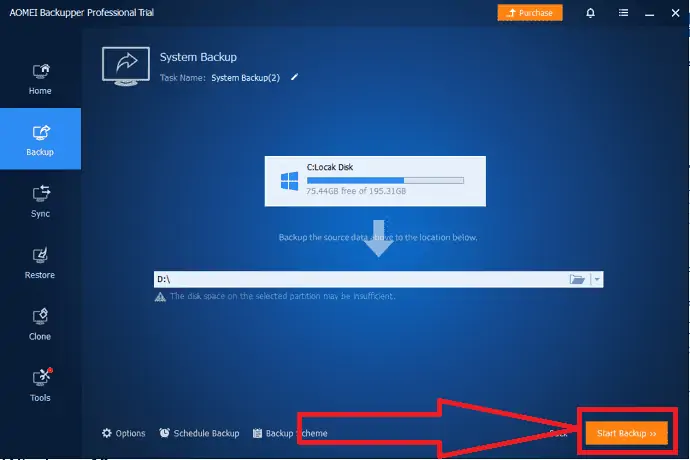Click the C: disk usage bar
The width and height of the screenshot is (690, 460).
[x=385, y=180]
